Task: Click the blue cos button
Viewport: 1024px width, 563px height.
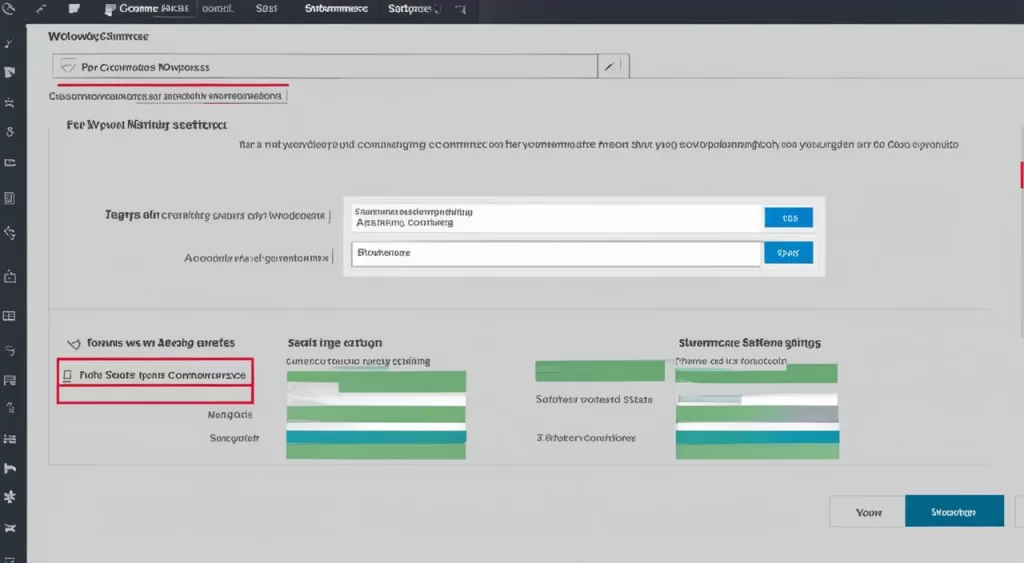Action: pos(789,217)
